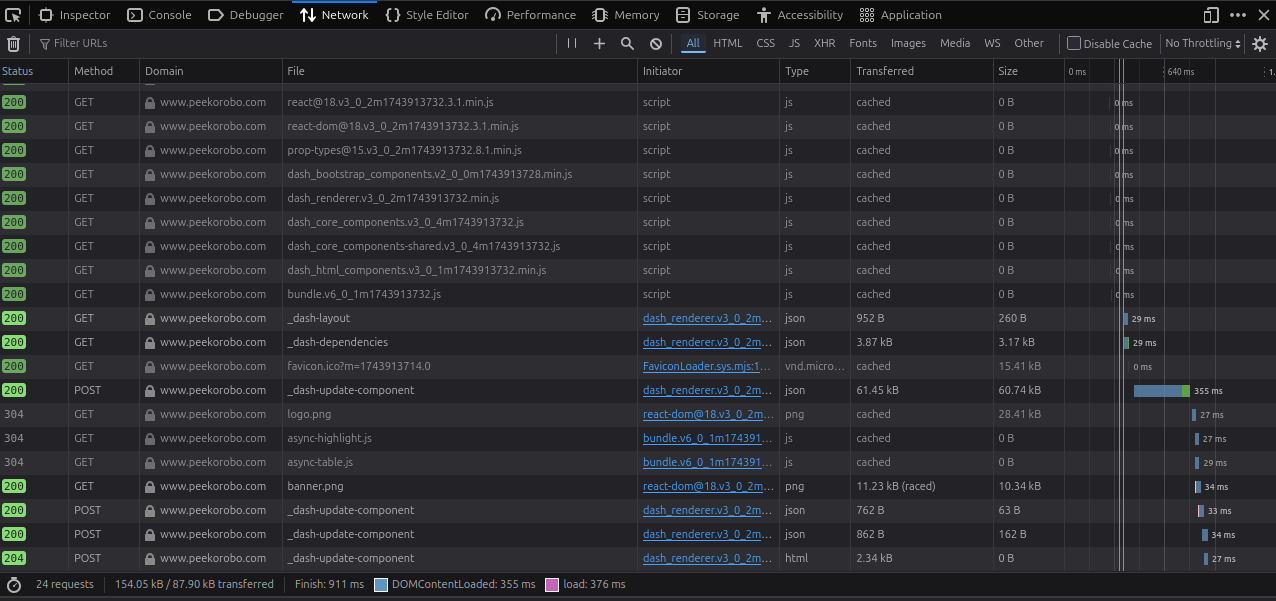Filter requests by Fonts
The height and width of the screenshot is (601, 1276).
pyautogui.click(x=863, y=43)
